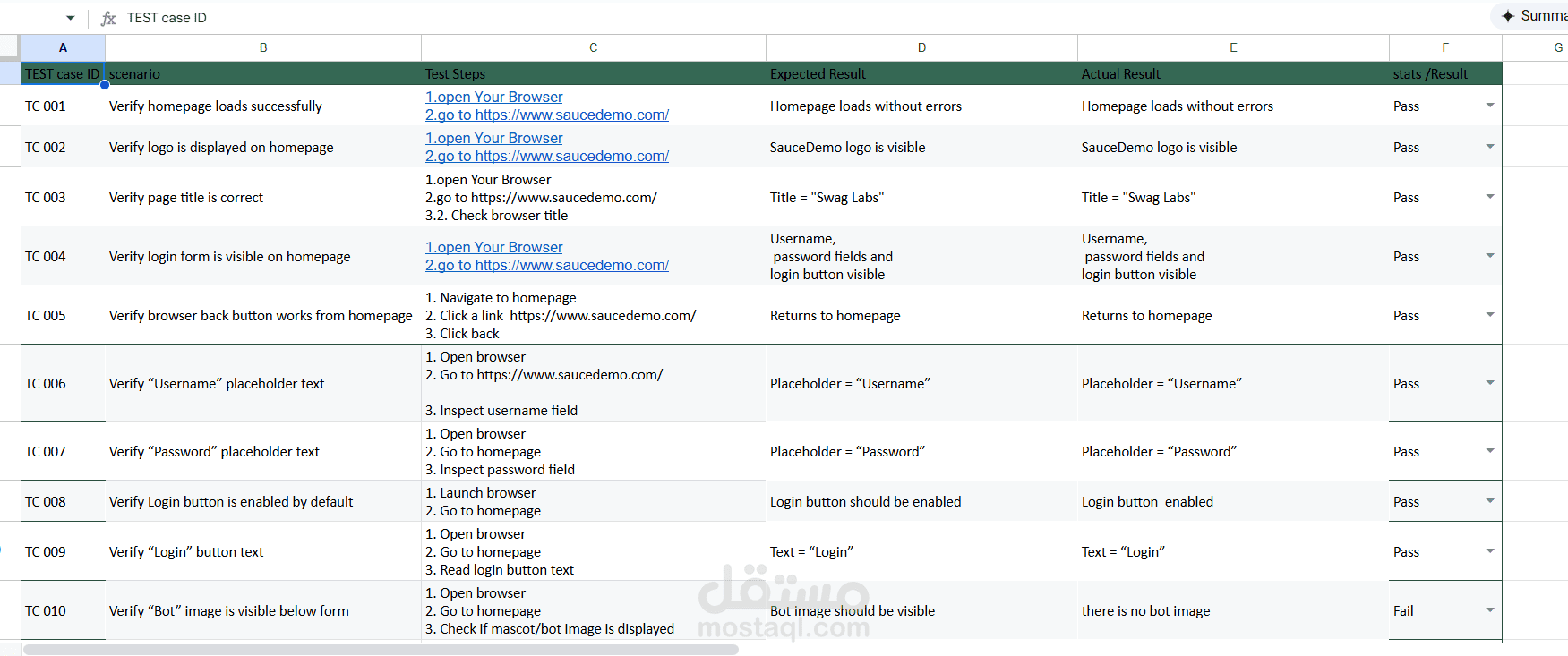Open the Pass dropdown for TC 006
Viewport: 1568px width, 656px height.
tap(1490, 383)
